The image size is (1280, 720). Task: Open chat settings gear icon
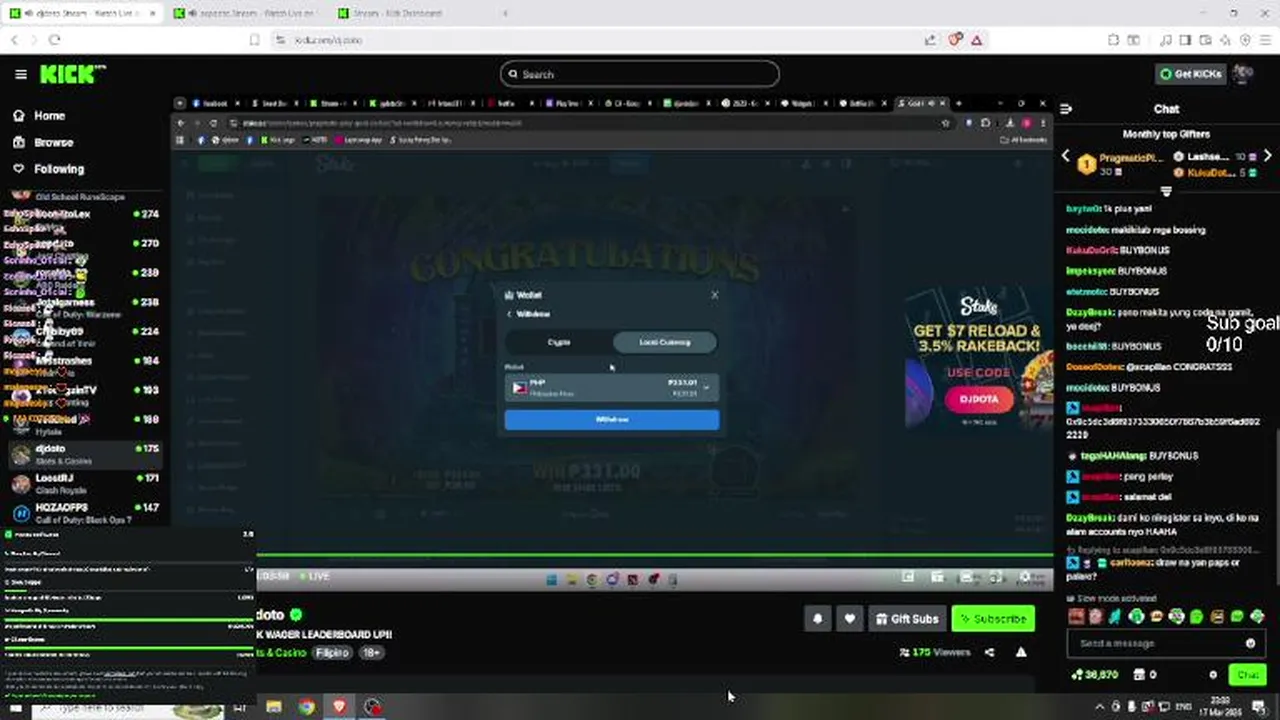[1213, 675]
